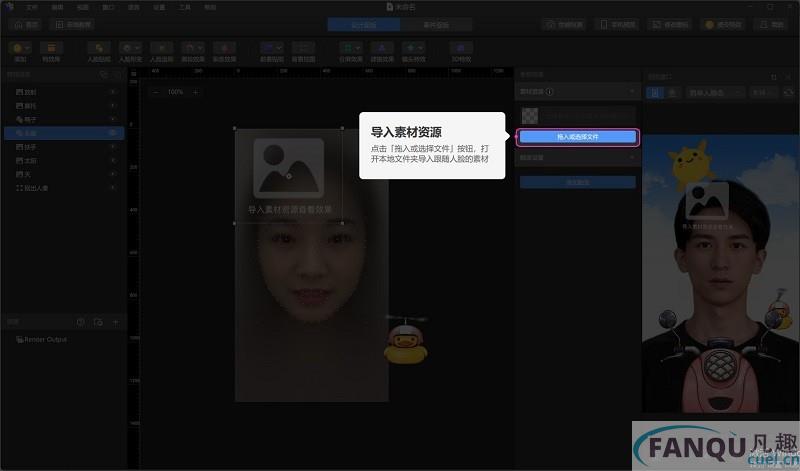
Task: Click the 手机预览 phone preview button
Action: (x=617, y=24)
